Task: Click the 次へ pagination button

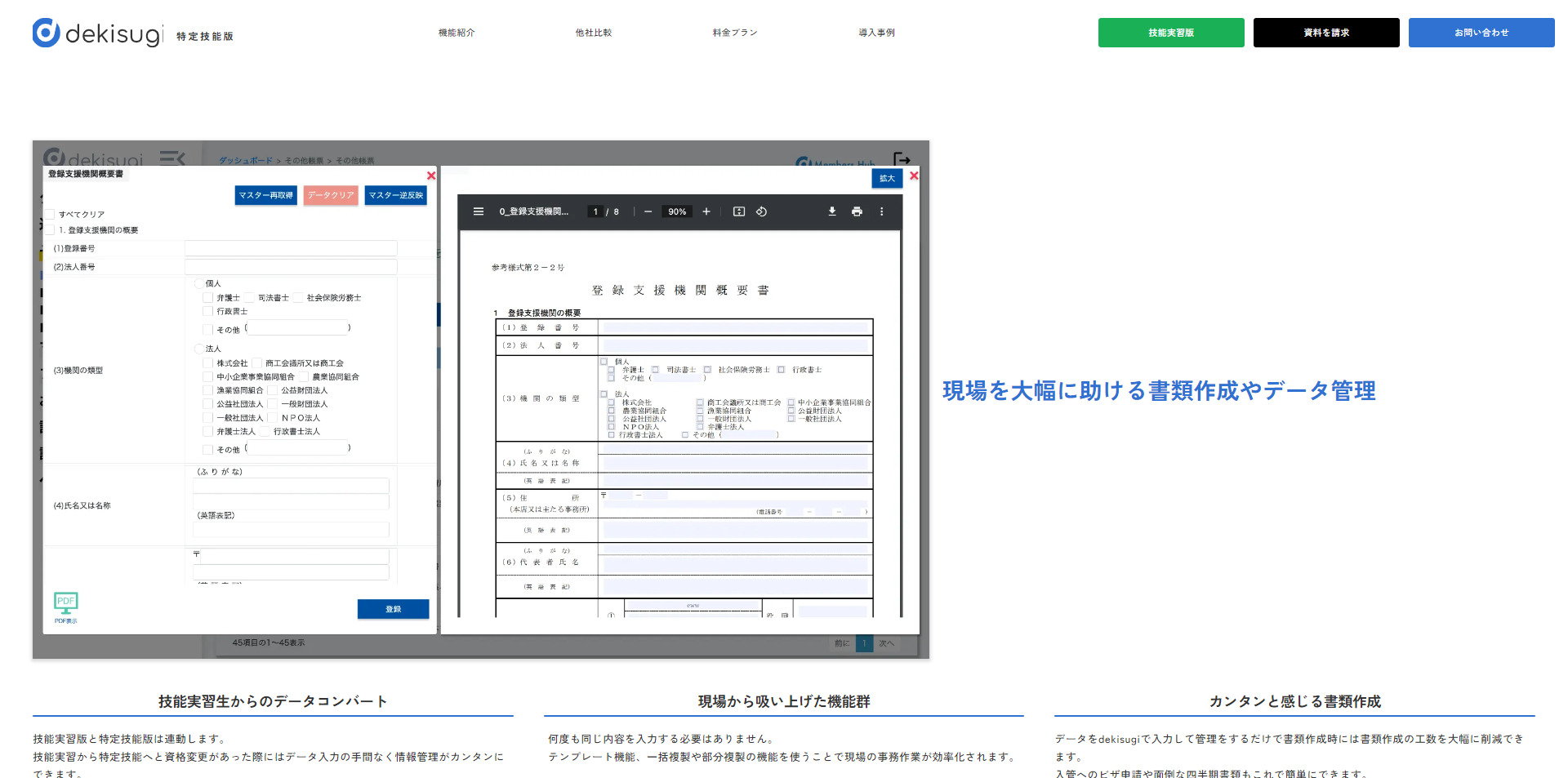Action: point(886,643)
